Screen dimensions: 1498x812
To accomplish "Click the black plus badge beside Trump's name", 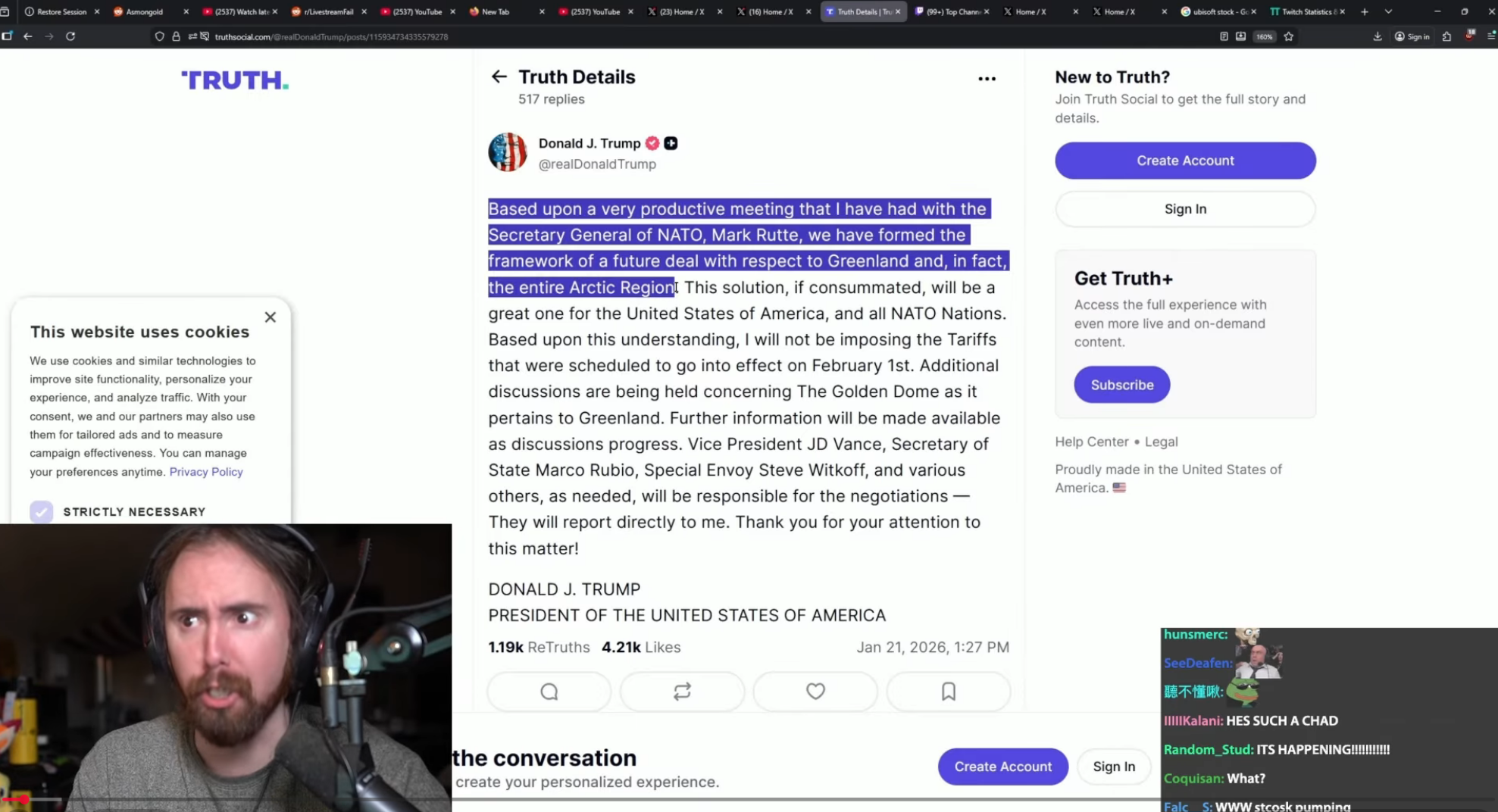I will pos(671,143).
